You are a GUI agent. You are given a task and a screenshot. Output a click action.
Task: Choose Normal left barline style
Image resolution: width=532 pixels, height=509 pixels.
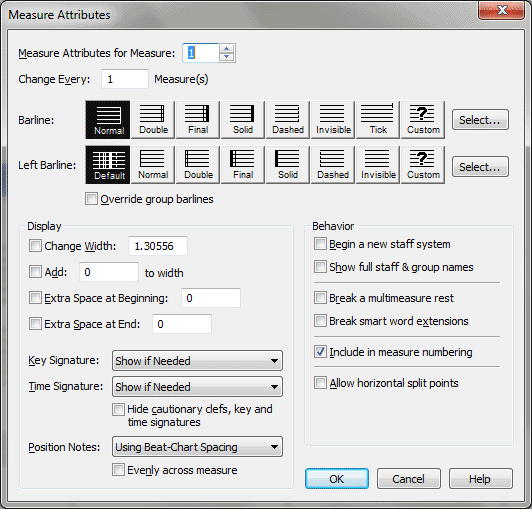click(x=153, y=165)
